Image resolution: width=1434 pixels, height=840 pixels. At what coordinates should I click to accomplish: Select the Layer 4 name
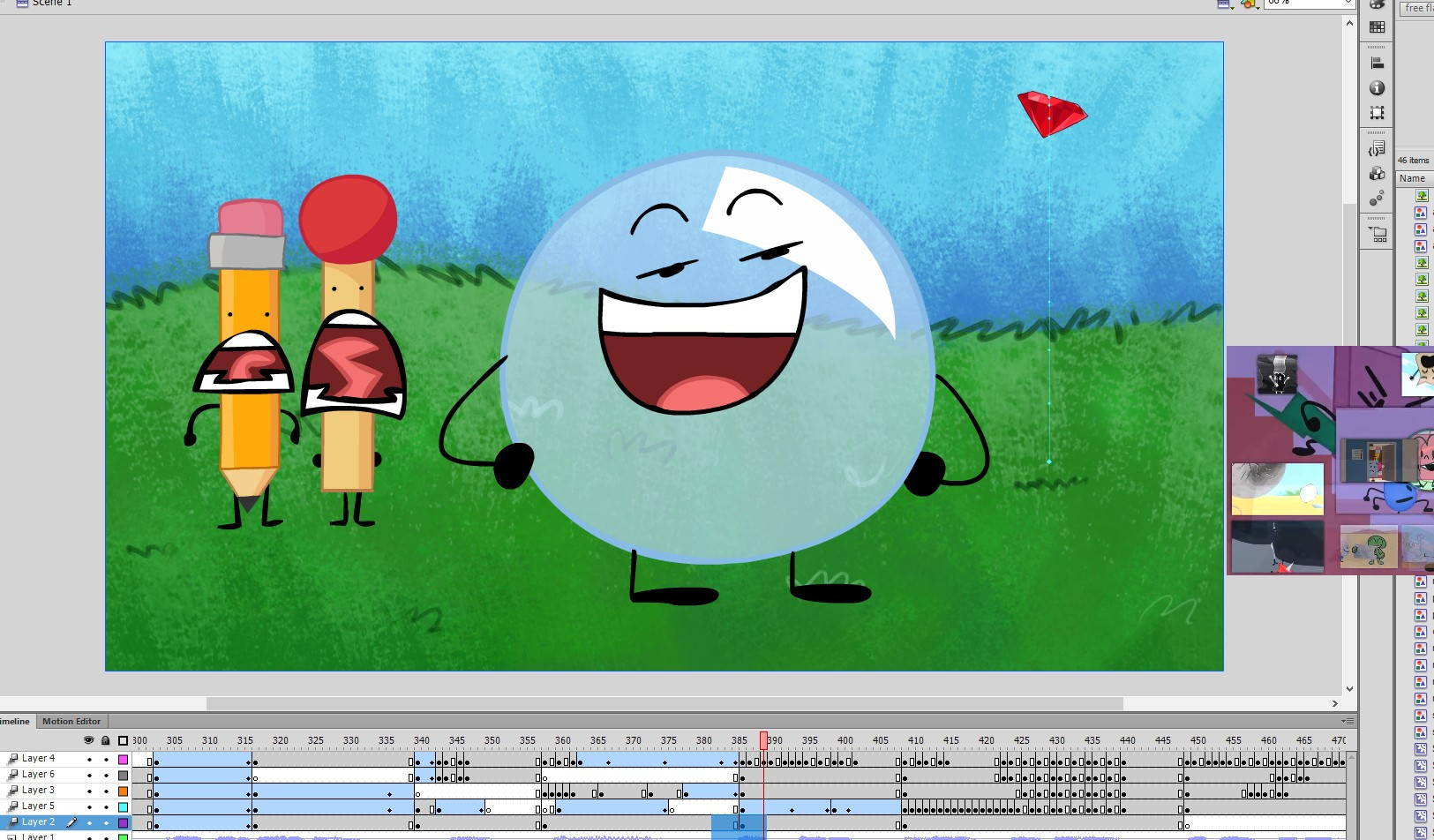coord(38,758)
